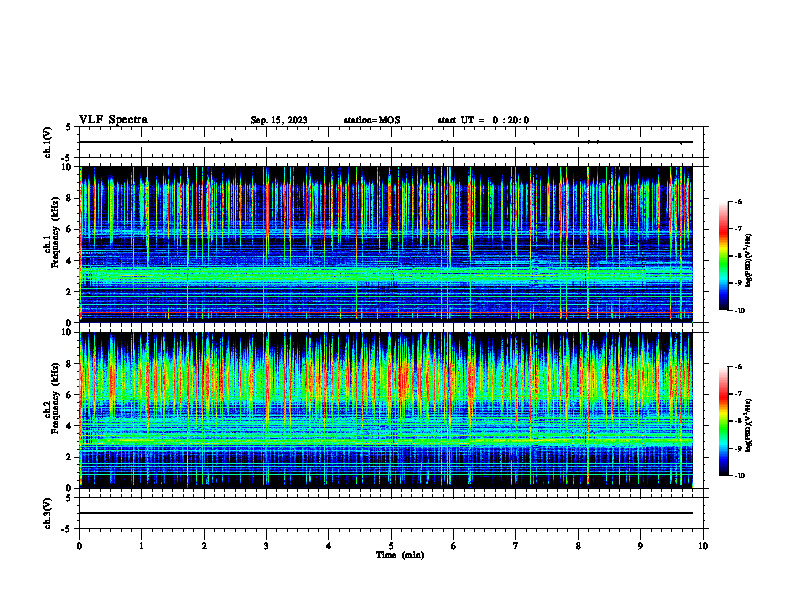Click the "ch.1(V)" top axis label

(x=47, y=142)
